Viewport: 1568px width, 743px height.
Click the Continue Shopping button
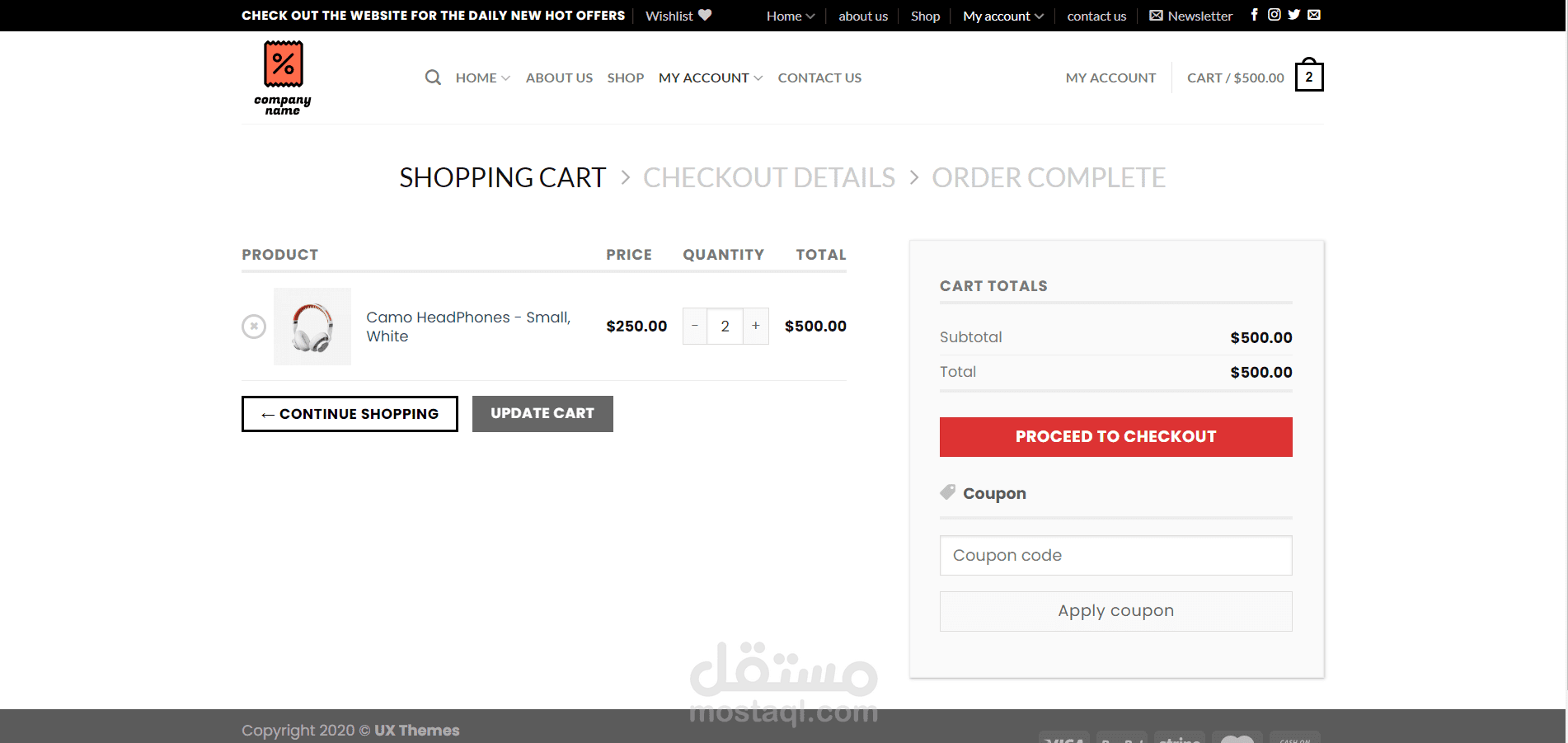pyautogui.click(x=350, y=414)
